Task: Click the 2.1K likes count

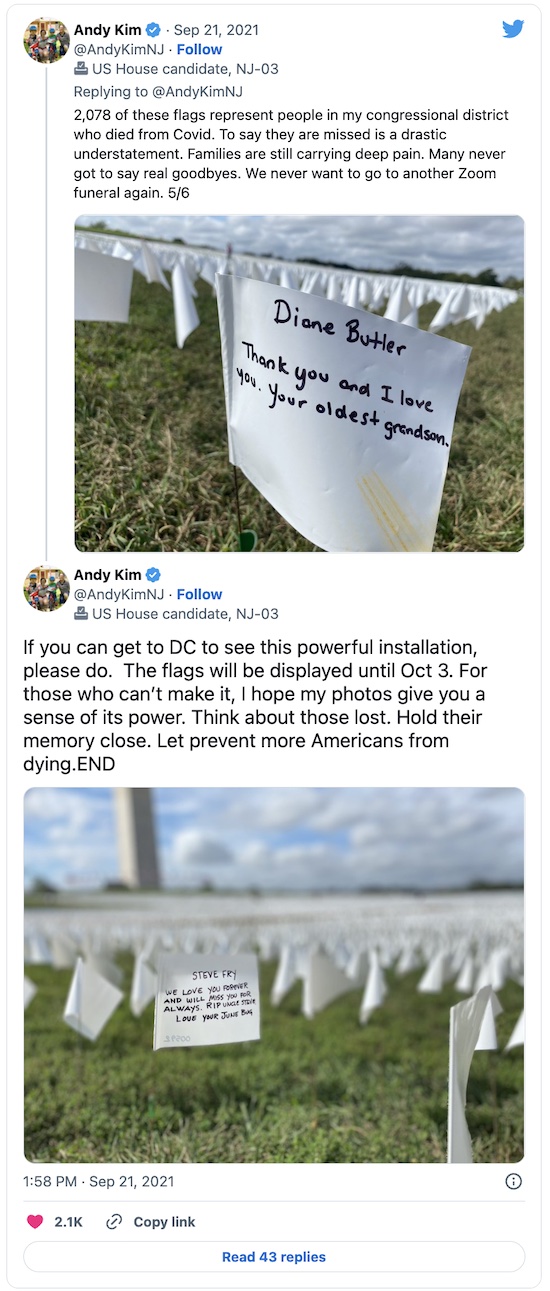Action: 68,1222
